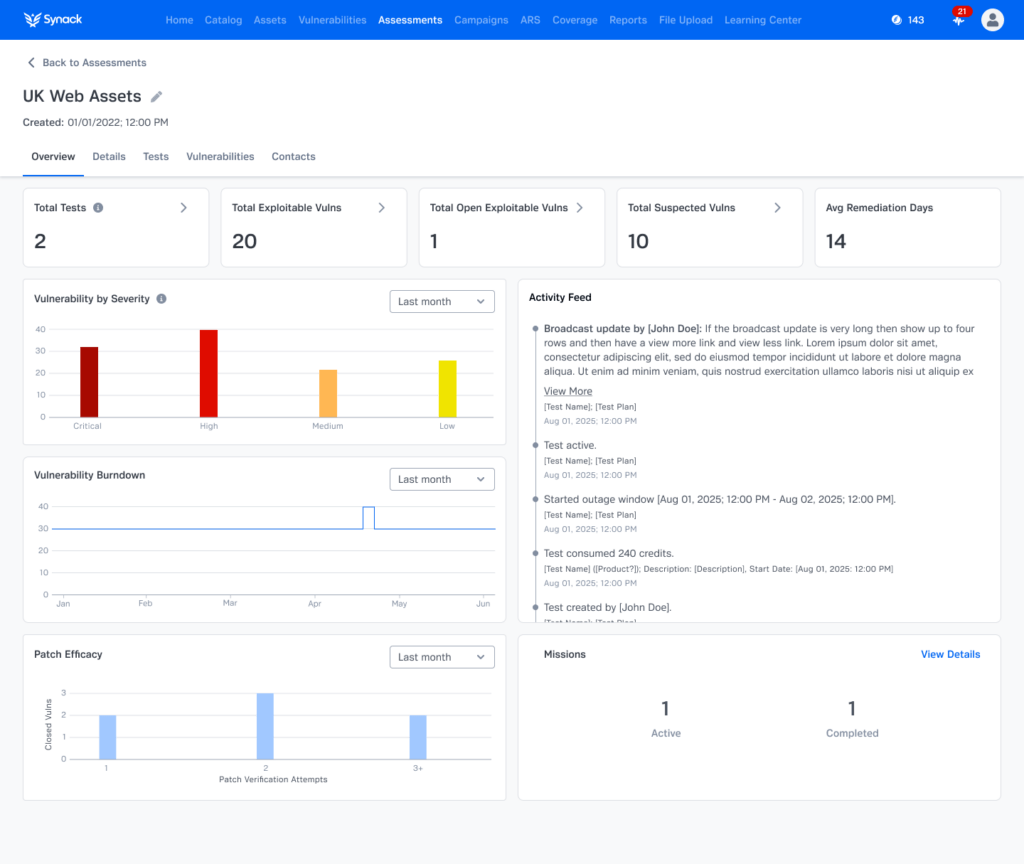1024x864 pixels.
Task: Click the red High severity bar
Action: [208, 374]
